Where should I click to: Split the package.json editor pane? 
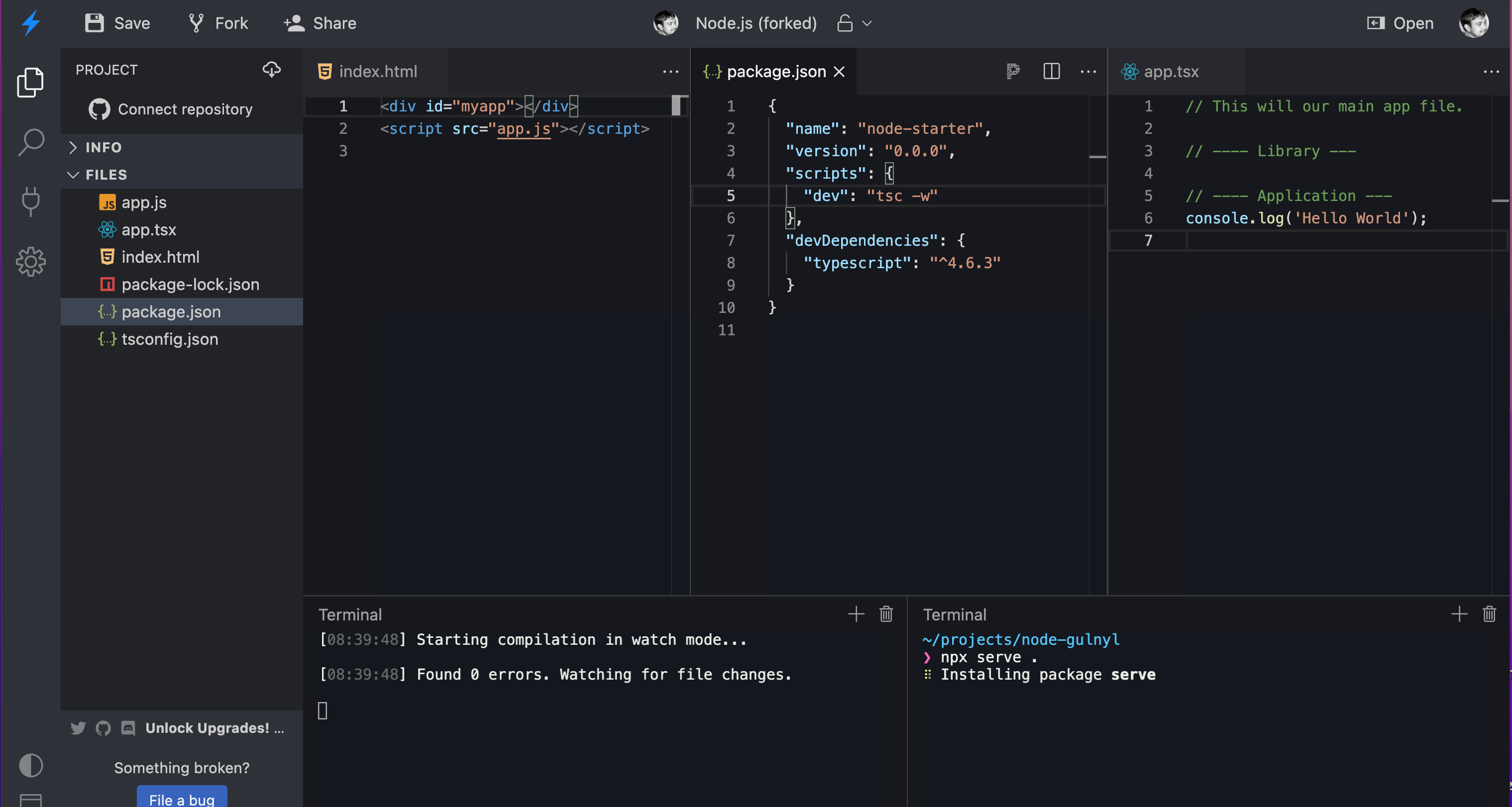click(x=1051, y=71)
